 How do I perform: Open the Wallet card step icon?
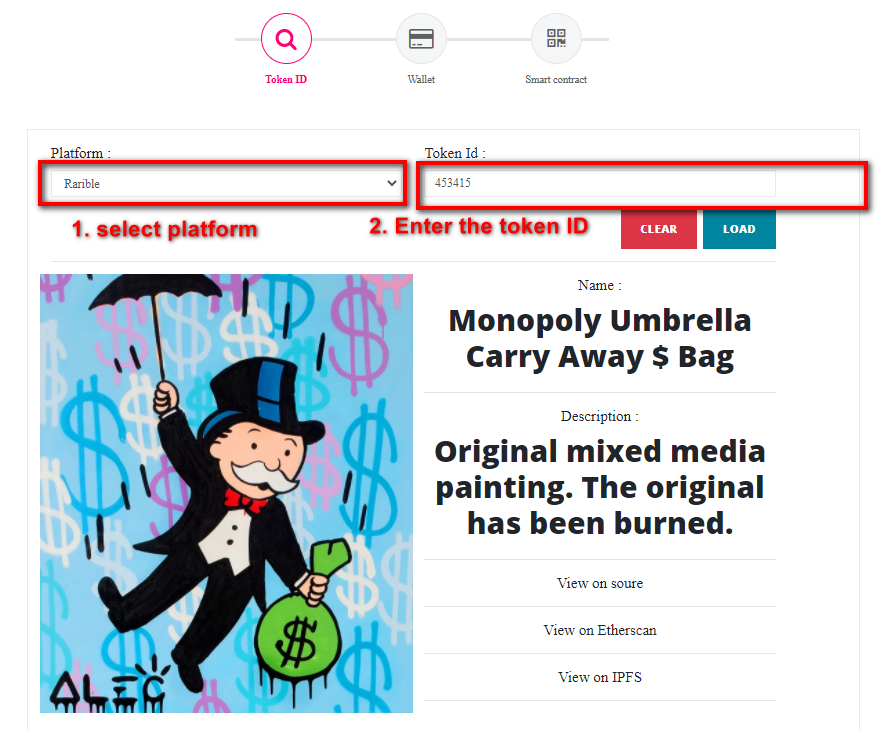pyautogui.click(x=421, y=39)
